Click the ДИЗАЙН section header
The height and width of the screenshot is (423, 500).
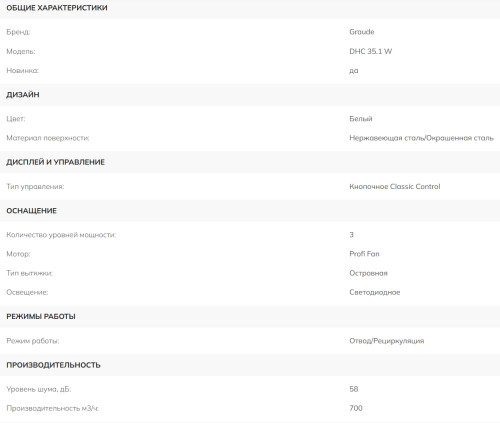click(x=23, y=95)
